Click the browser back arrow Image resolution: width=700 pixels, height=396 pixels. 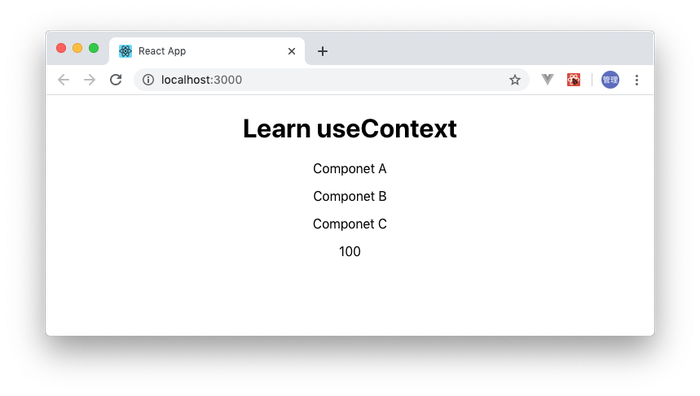click(x=63, y=80)
